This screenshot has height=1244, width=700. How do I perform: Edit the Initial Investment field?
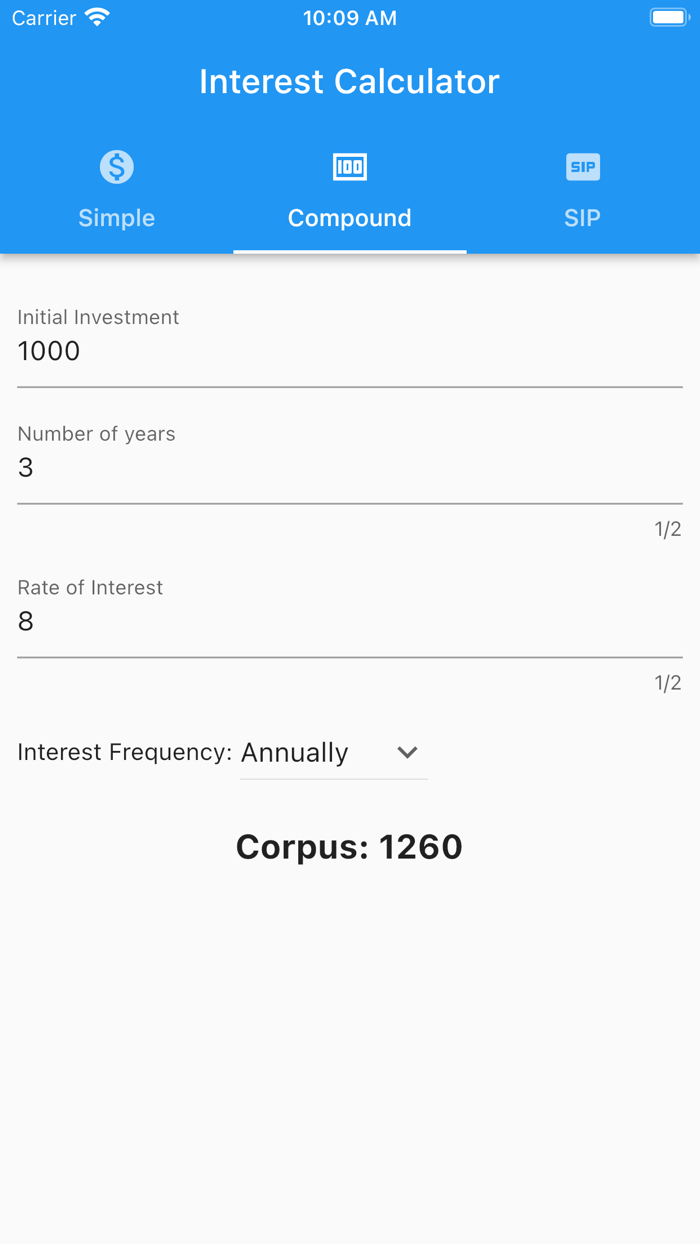pyautogui.click(x=349, y=351)
